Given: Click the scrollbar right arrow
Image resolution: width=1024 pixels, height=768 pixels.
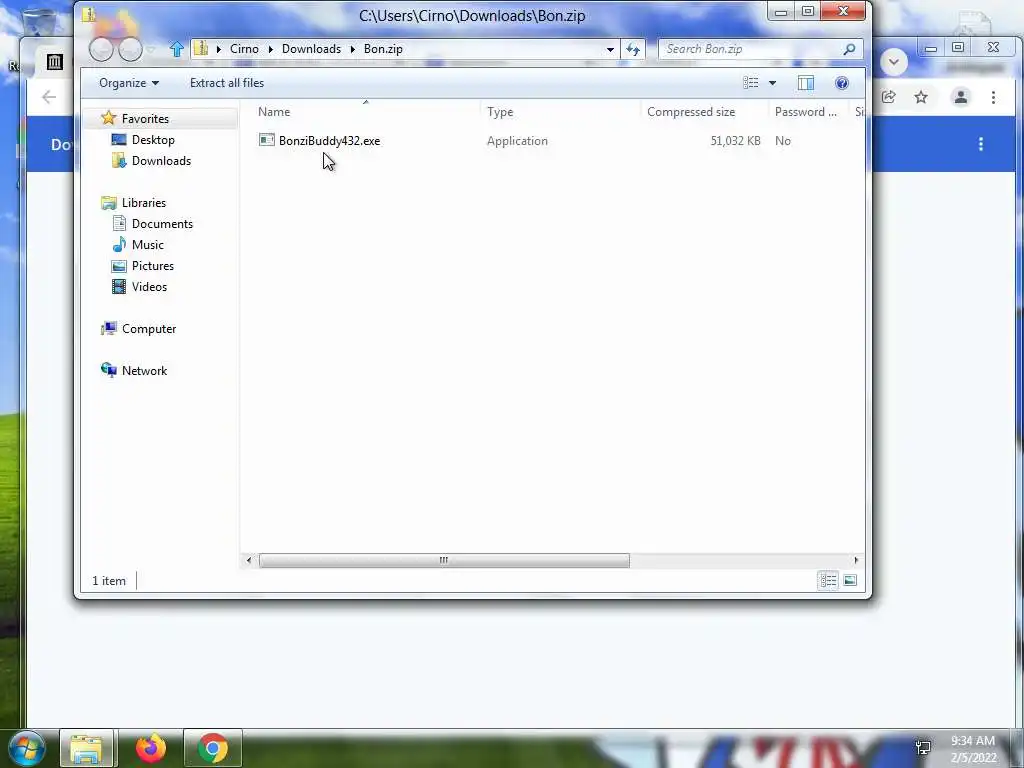Looking at the screenshot, I should pyautogui.click(x=856, y=560).
